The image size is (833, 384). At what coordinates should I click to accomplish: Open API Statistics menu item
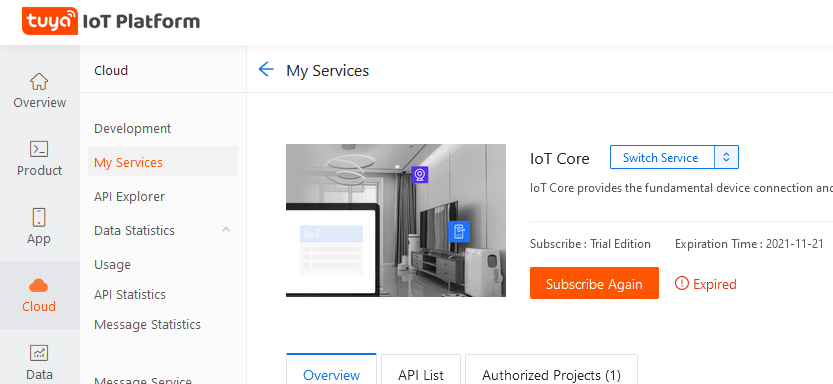tap(130, 294)
